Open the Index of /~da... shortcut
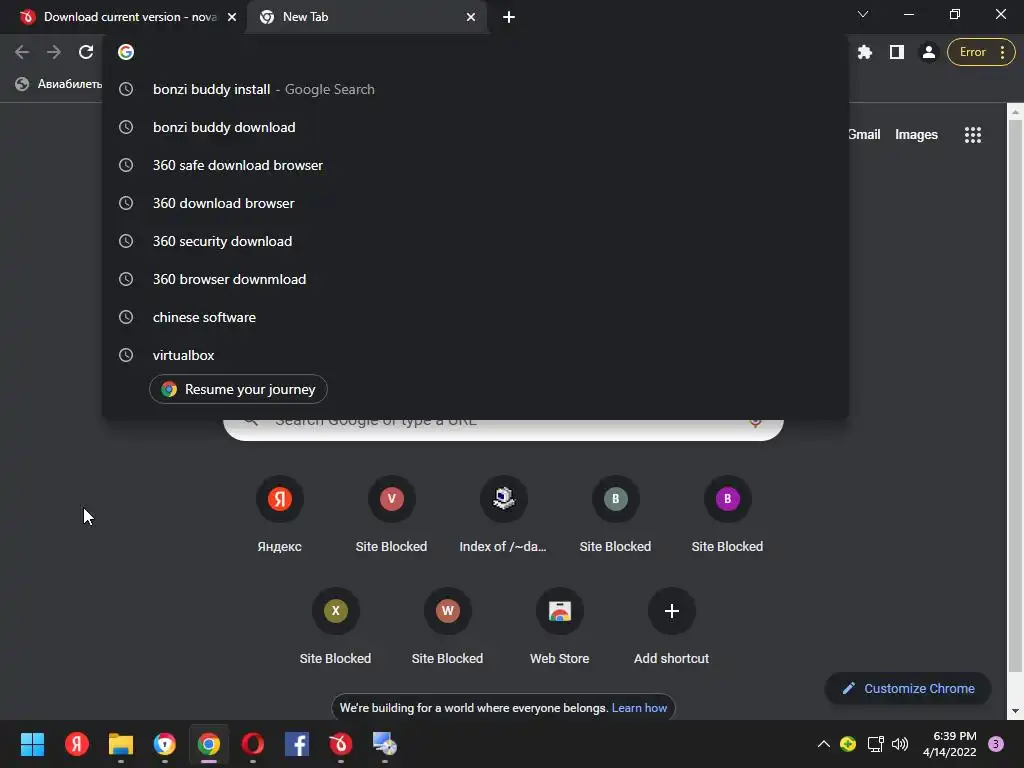Screen dimensions: 1024x768 click(503, 515)
